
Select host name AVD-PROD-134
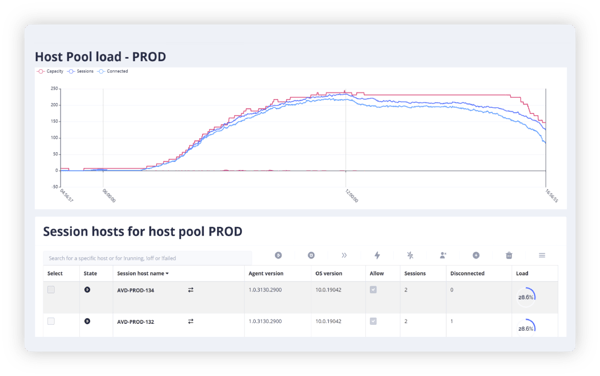point(135,290)
